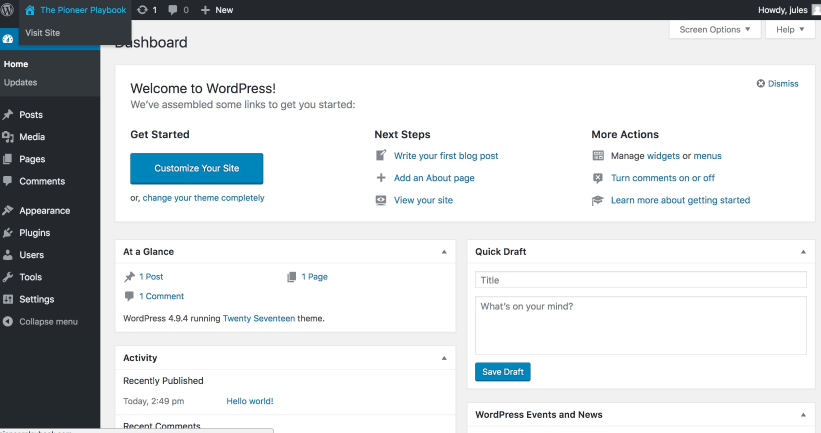821x433 pixels.
Task: Collapse the WordPress Events and News panel
Action: pyautogui.click(x=803, y=415)
